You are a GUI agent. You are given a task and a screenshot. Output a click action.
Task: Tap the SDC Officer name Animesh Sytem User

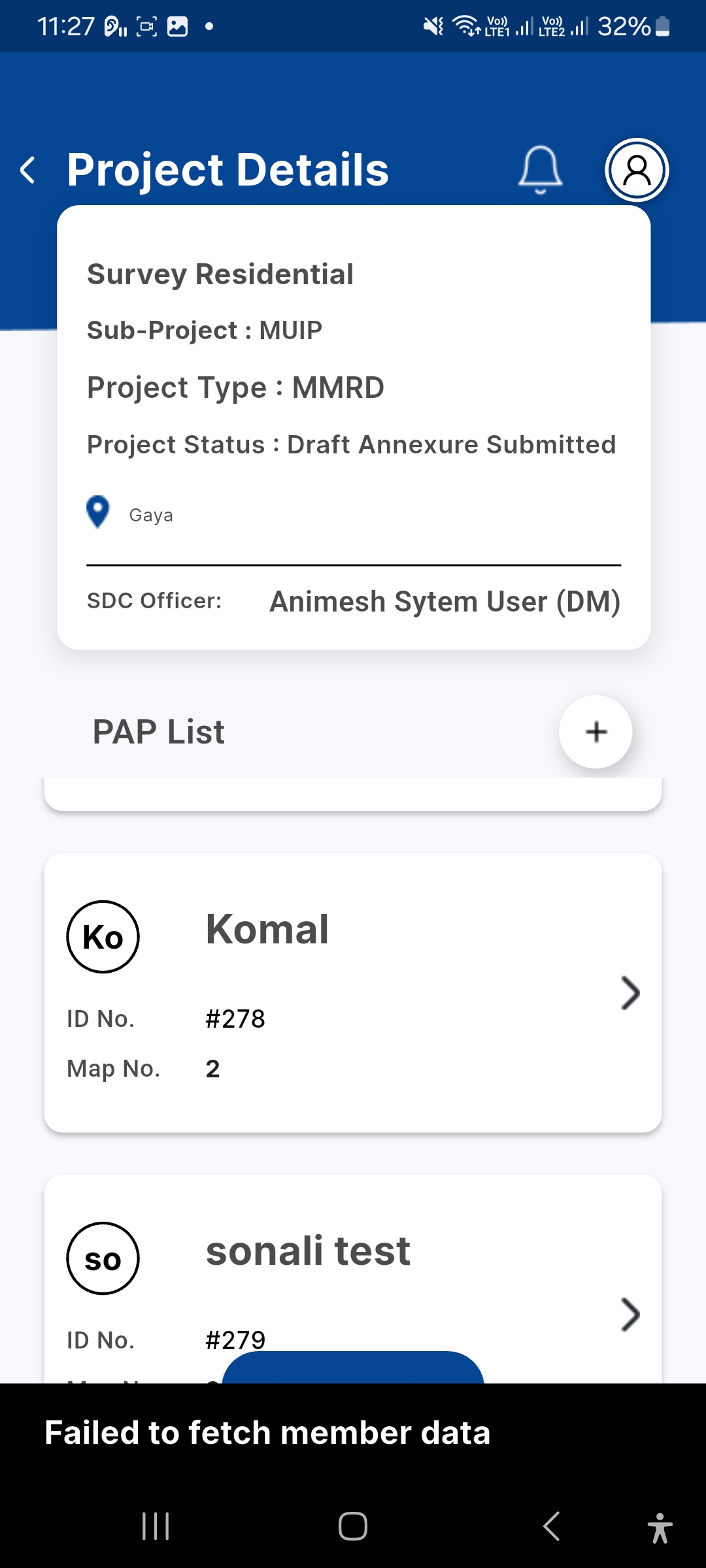[x=445, y=602]
